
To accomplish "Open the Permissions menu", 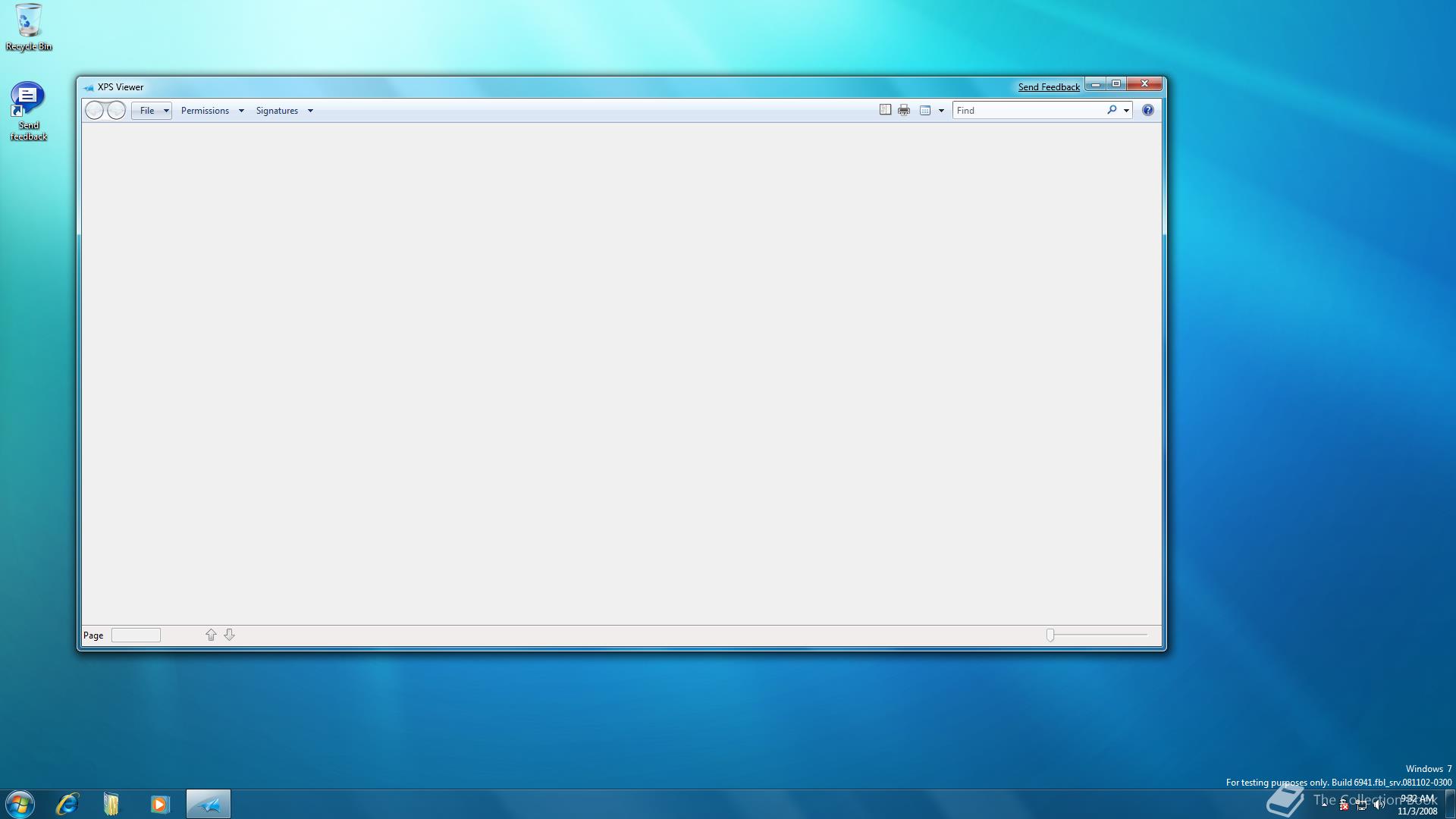I will pyautogui.click(x=205, y=111).
